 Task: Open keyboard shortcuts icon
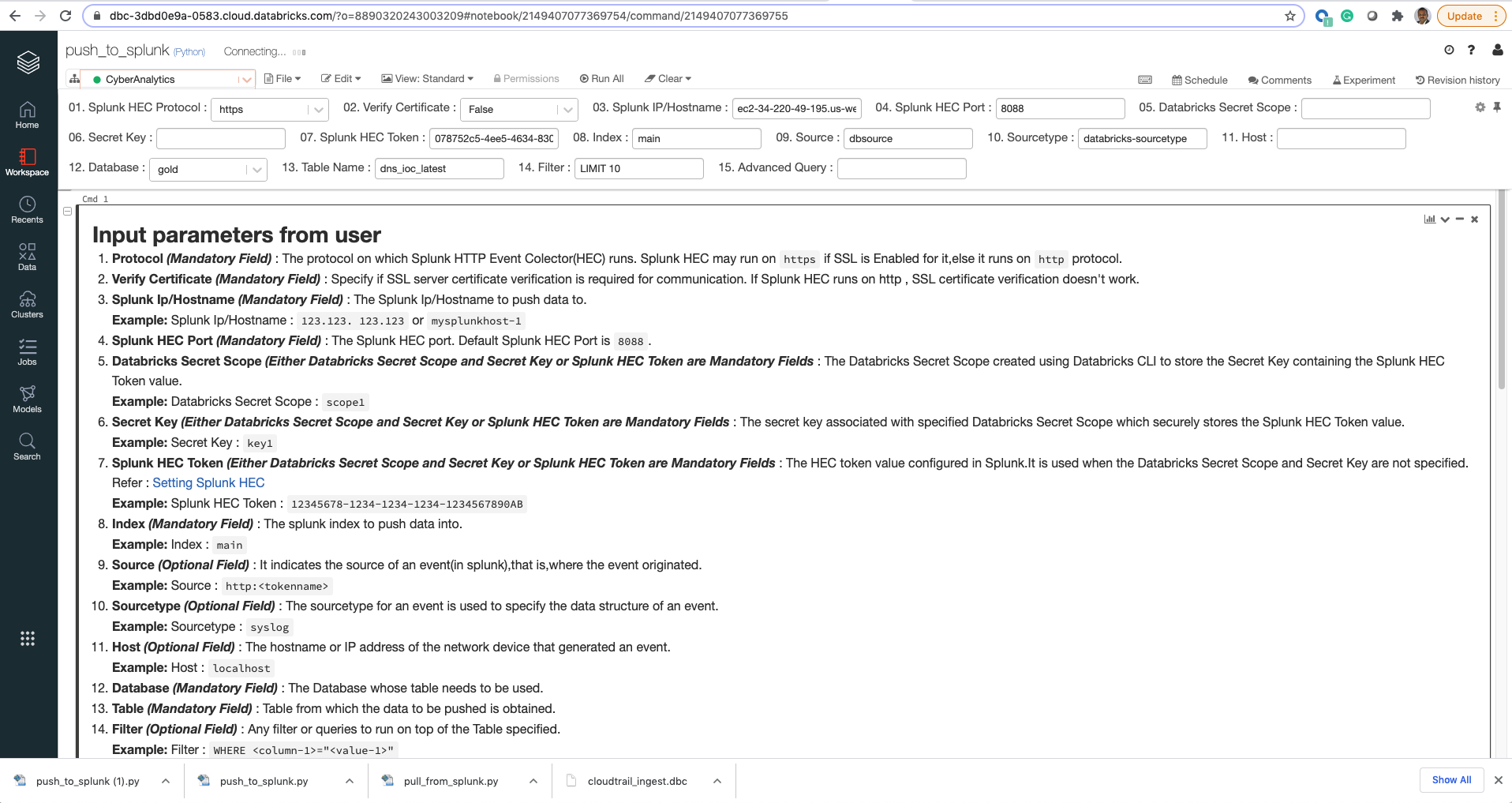(x=1145, y=80)
